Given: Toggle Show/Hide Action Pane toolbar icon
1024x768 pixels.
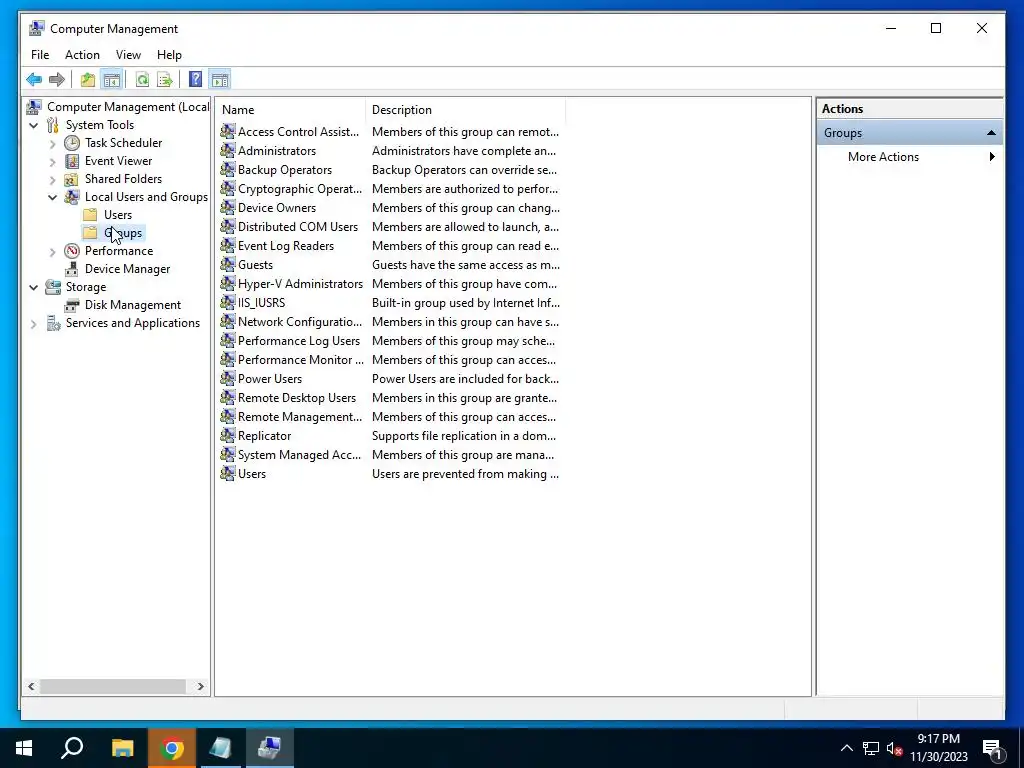Looking at the screenshot, I should pyautogui.click(x=220, y=80).
